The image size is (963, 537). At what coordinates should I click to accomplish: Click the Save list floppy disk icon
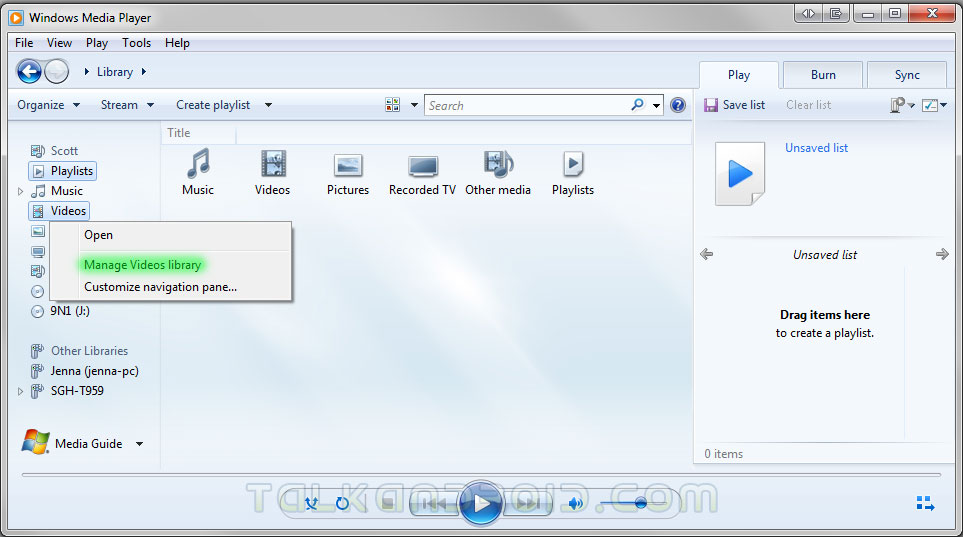[x=711, y=105]
